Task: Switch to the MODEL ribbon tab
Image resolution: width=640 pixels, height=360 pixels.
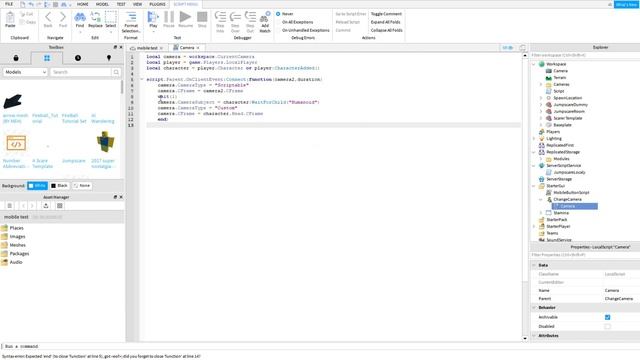Action: [x=102, y=4]
